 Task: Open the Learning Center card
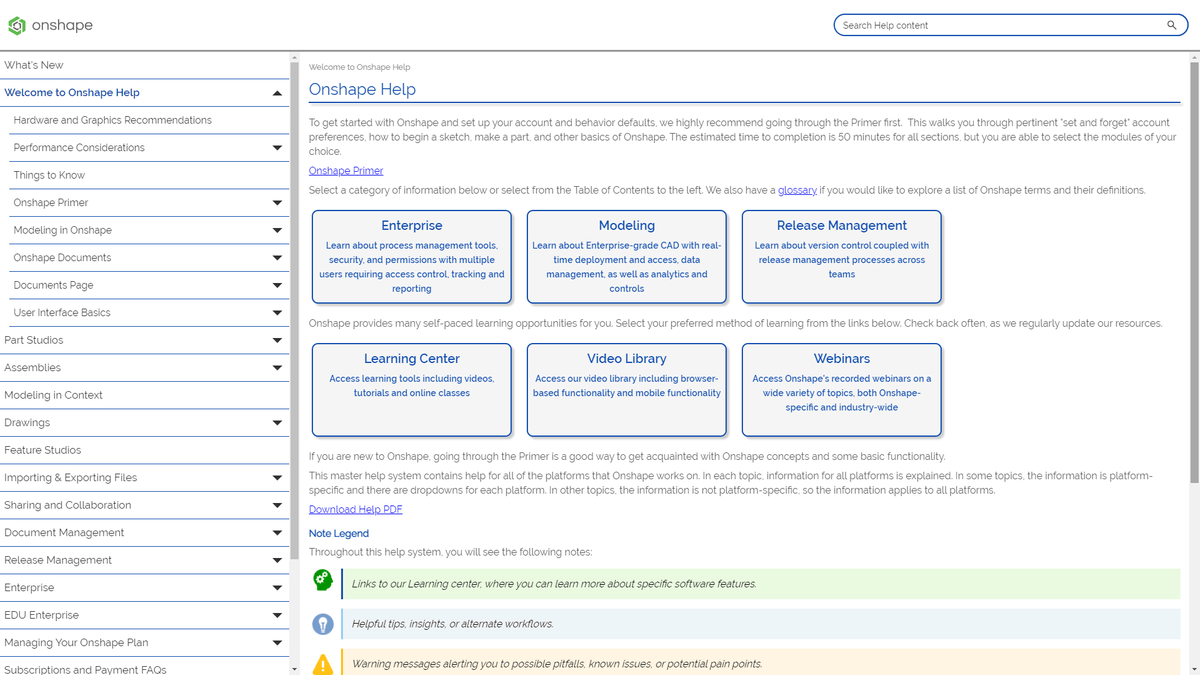click(412, 390)
